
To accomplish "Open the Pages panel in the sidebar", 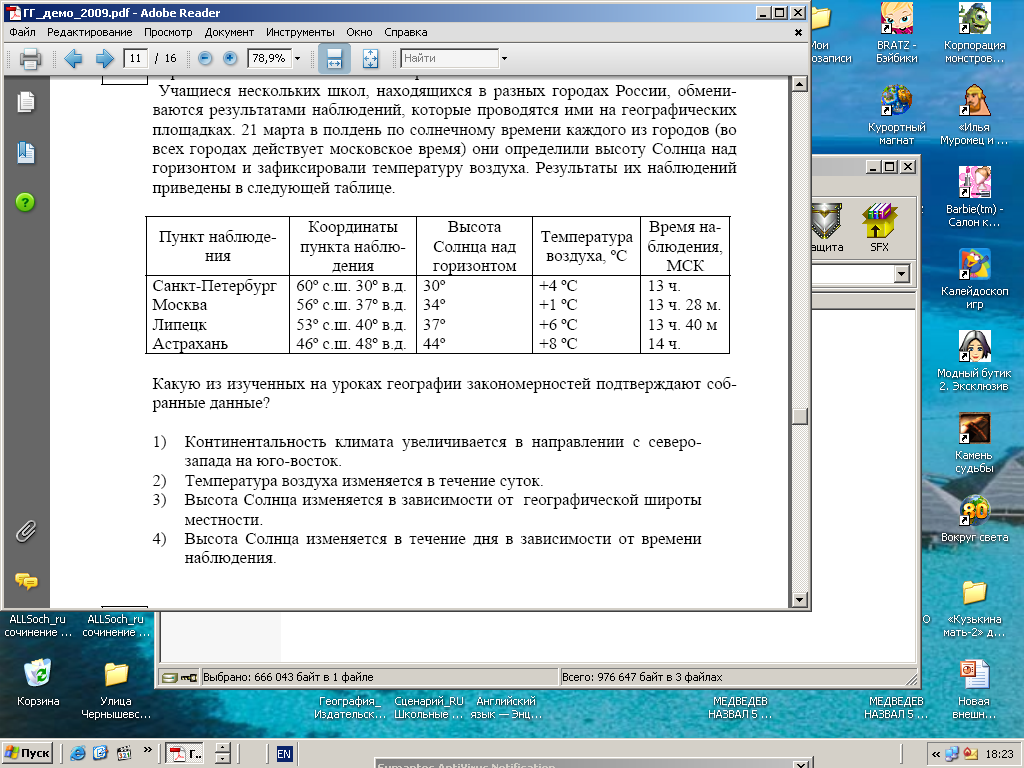I will [x=25, y=102].
